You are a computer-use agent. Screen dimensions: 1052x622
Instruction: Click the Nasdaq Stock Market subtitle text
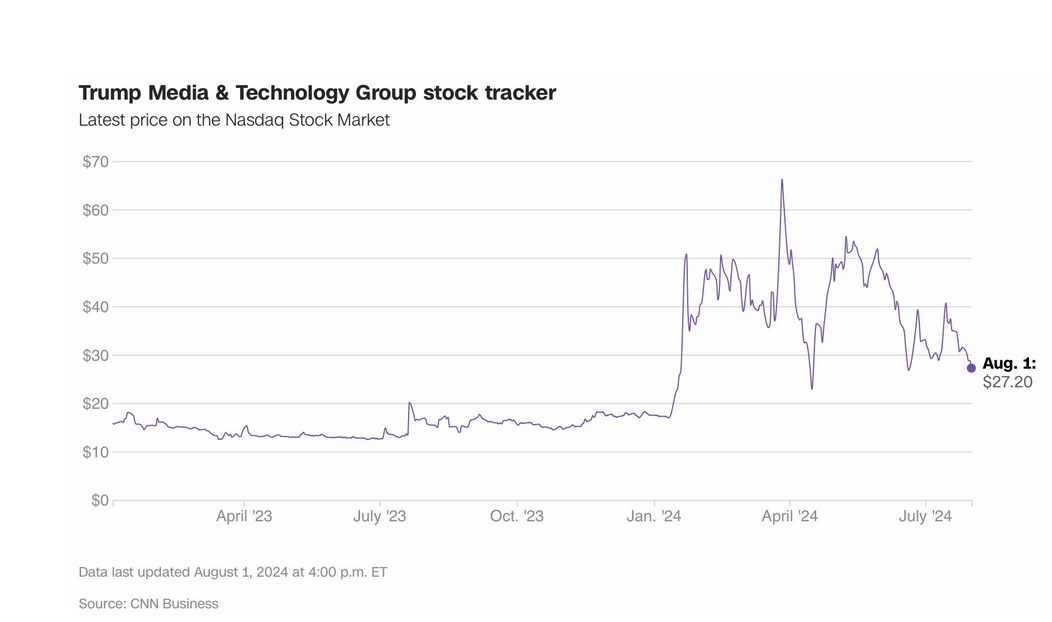click(x=234, y=120)
